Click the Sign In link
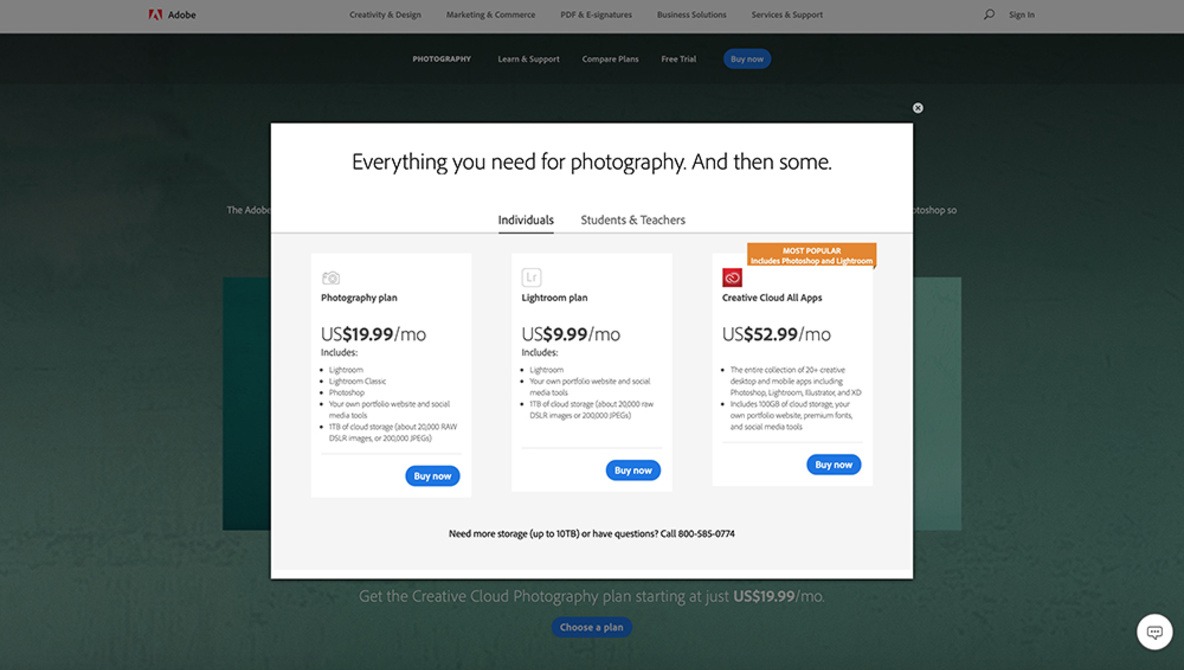 [1022, 14]
